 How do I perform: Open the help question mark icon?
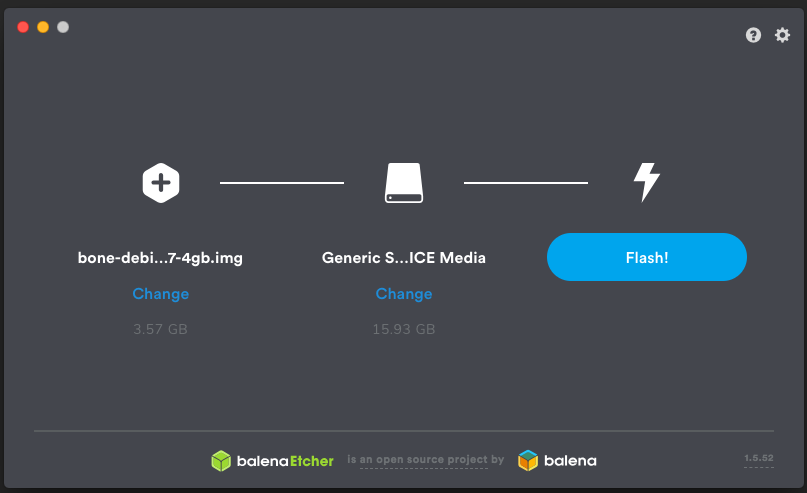[x=754, y=35]
